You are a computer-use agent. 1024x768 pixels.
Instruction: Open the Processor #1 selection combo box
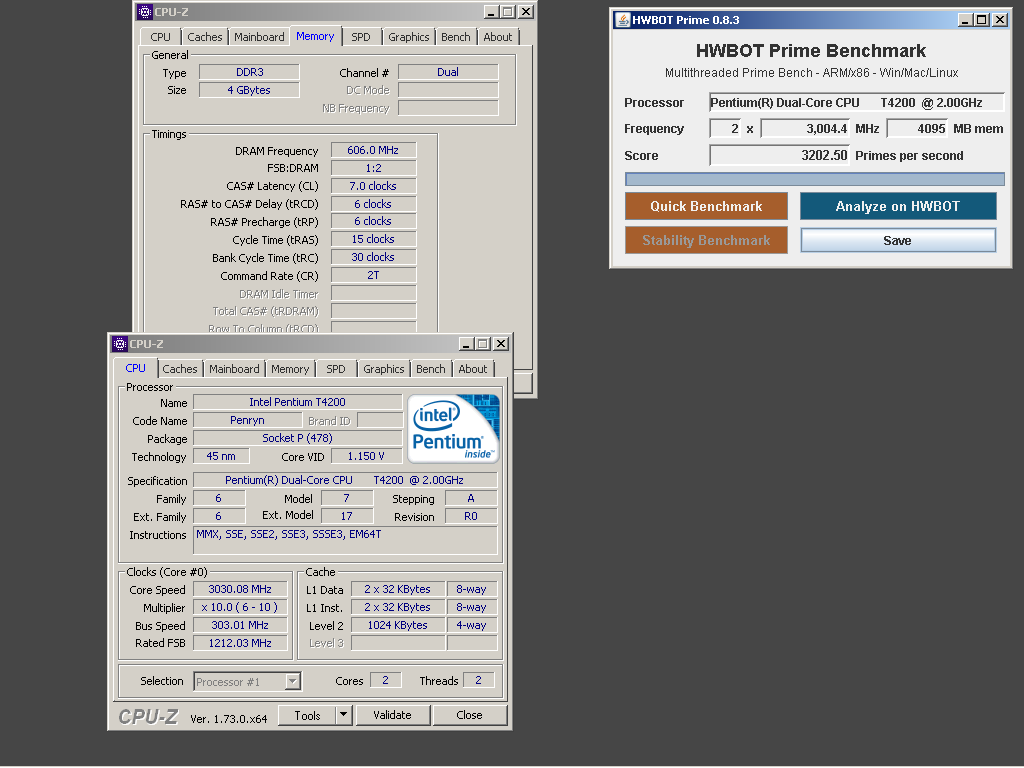pyautogui.click(x=248, y=682)
